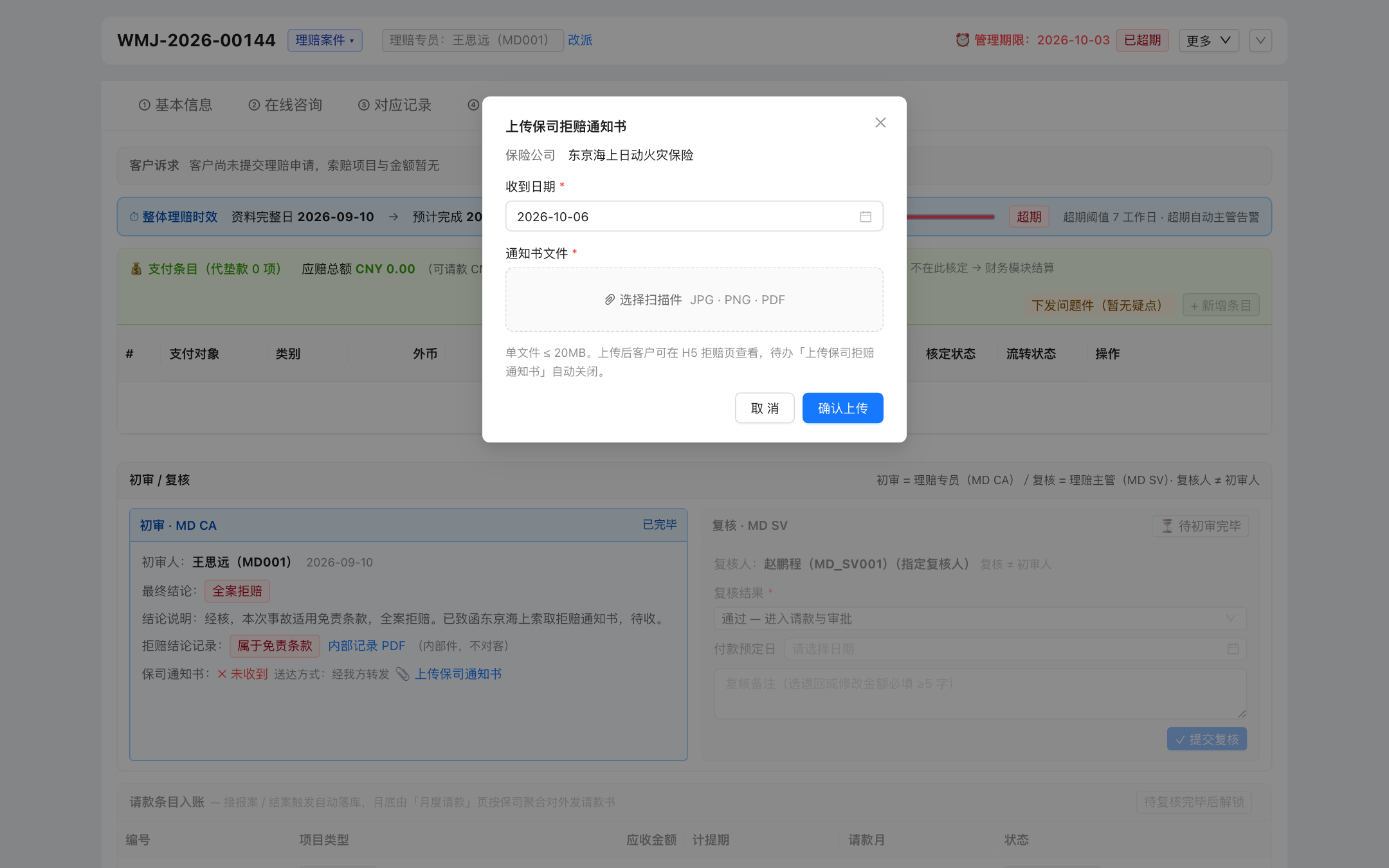Click the 理赔专员 王思远 field
1389x868 pixels.
(x=473, y=41)
